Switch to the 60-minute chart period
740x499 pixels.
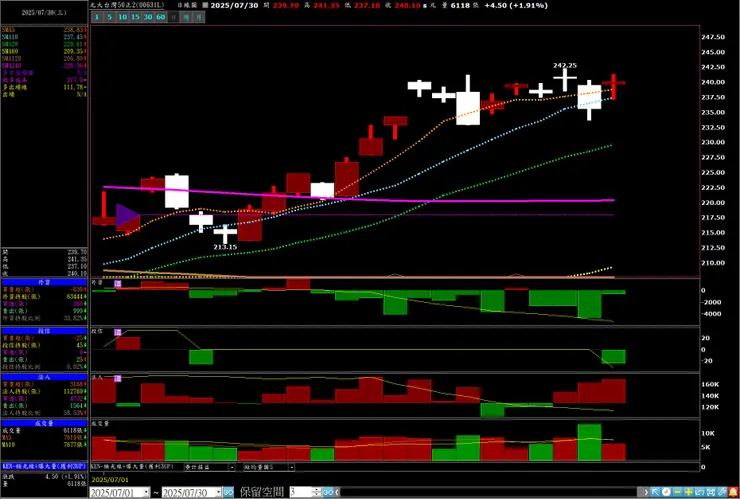coord(161,17)
